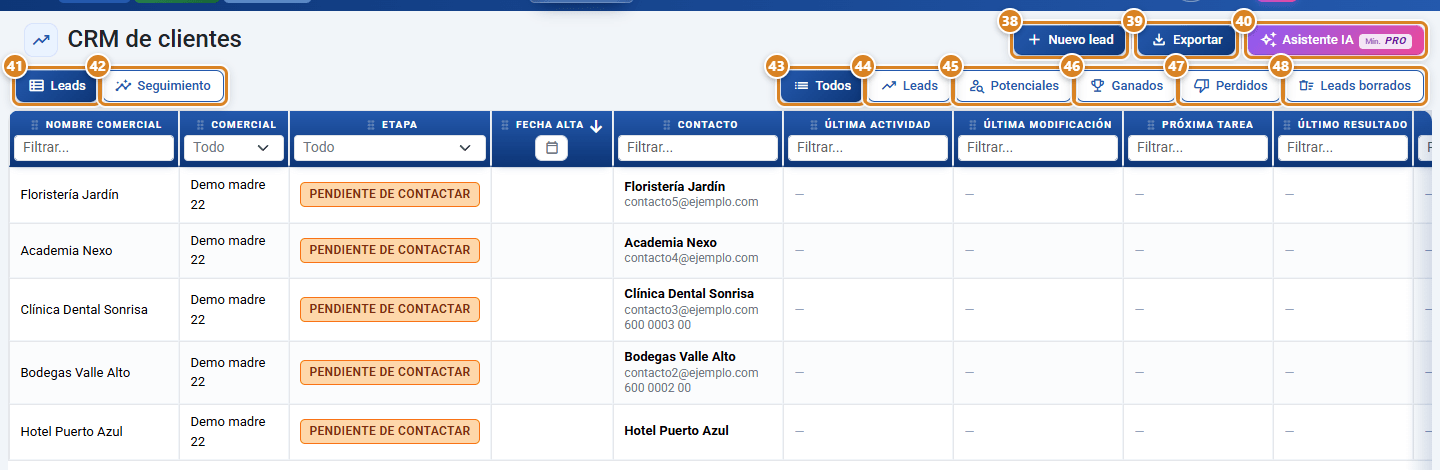The width and height of the screenshot is (1440, 470).
Task: Click Pendiente de contactar badge for Hotel Puerto Azul
Action: pos(390,431)
